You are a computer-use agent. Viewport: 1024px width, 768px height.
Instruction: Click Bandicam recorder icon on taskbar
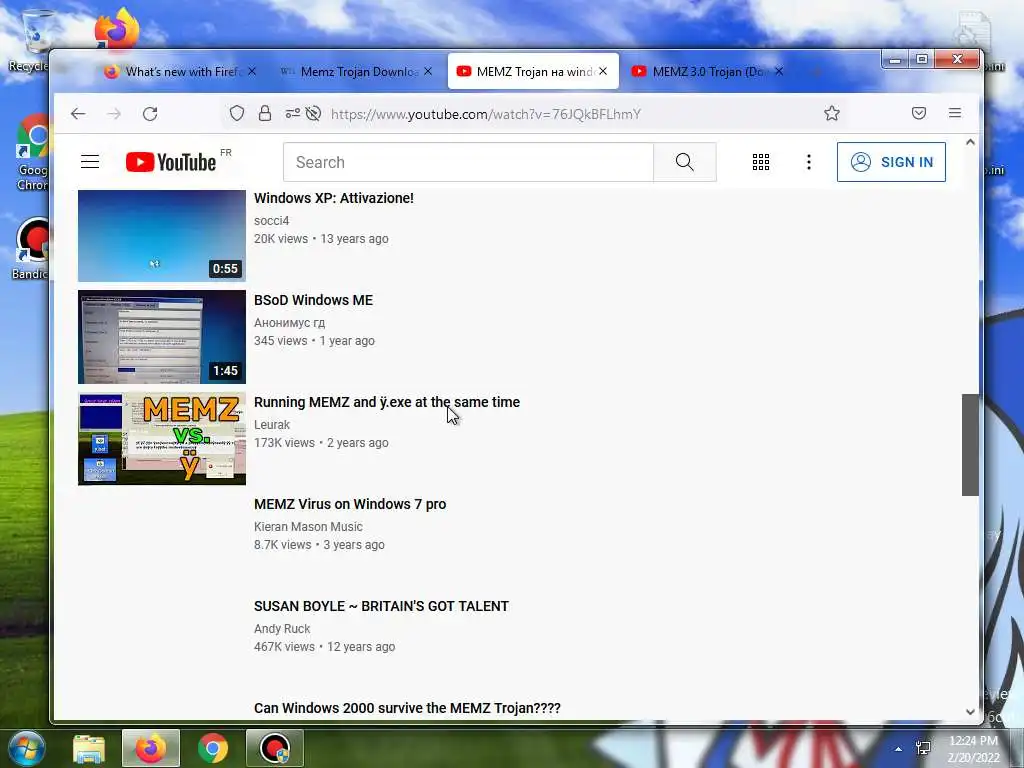(x=275, y=748)
